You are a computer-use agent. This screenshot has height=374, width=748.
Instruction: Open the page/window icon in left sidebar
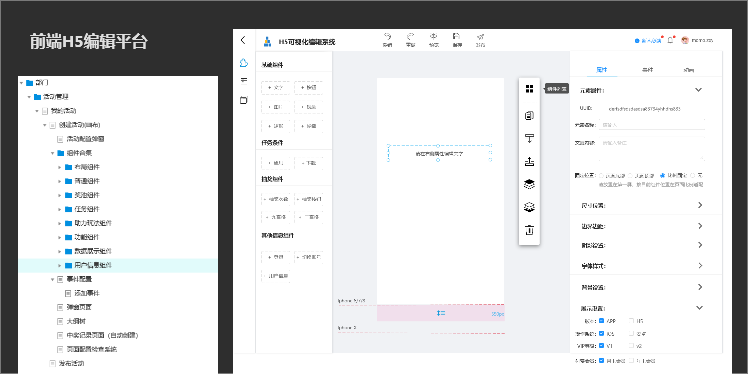(244, 100)
